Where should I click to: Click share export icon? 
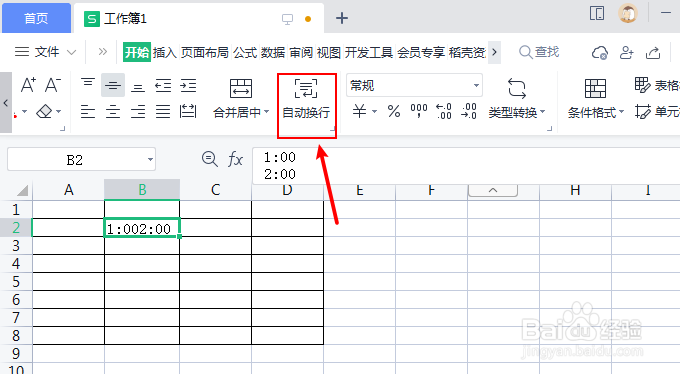[x=653, y=52]
